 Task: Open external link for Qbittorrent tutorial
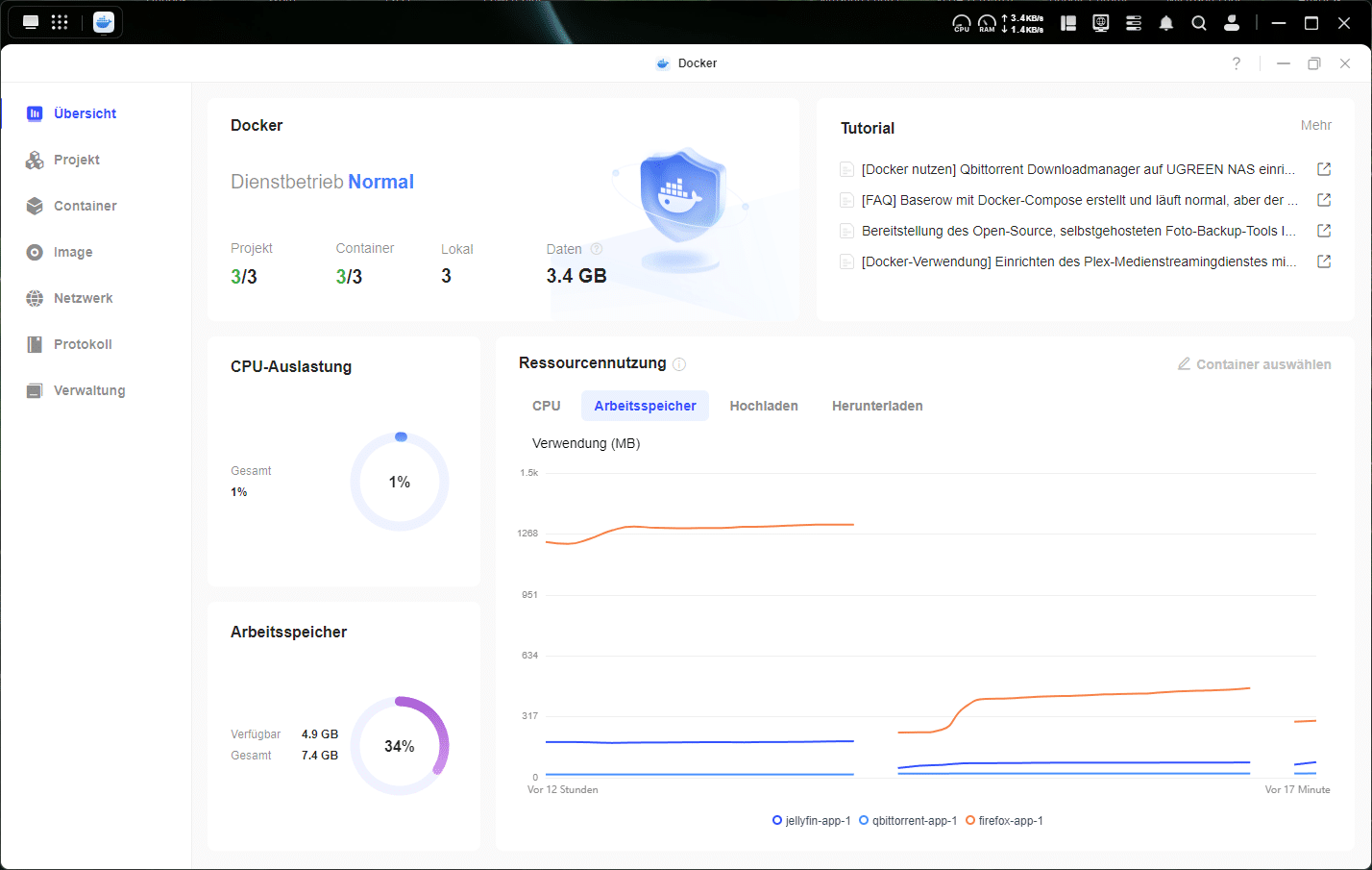point(1323,169)
